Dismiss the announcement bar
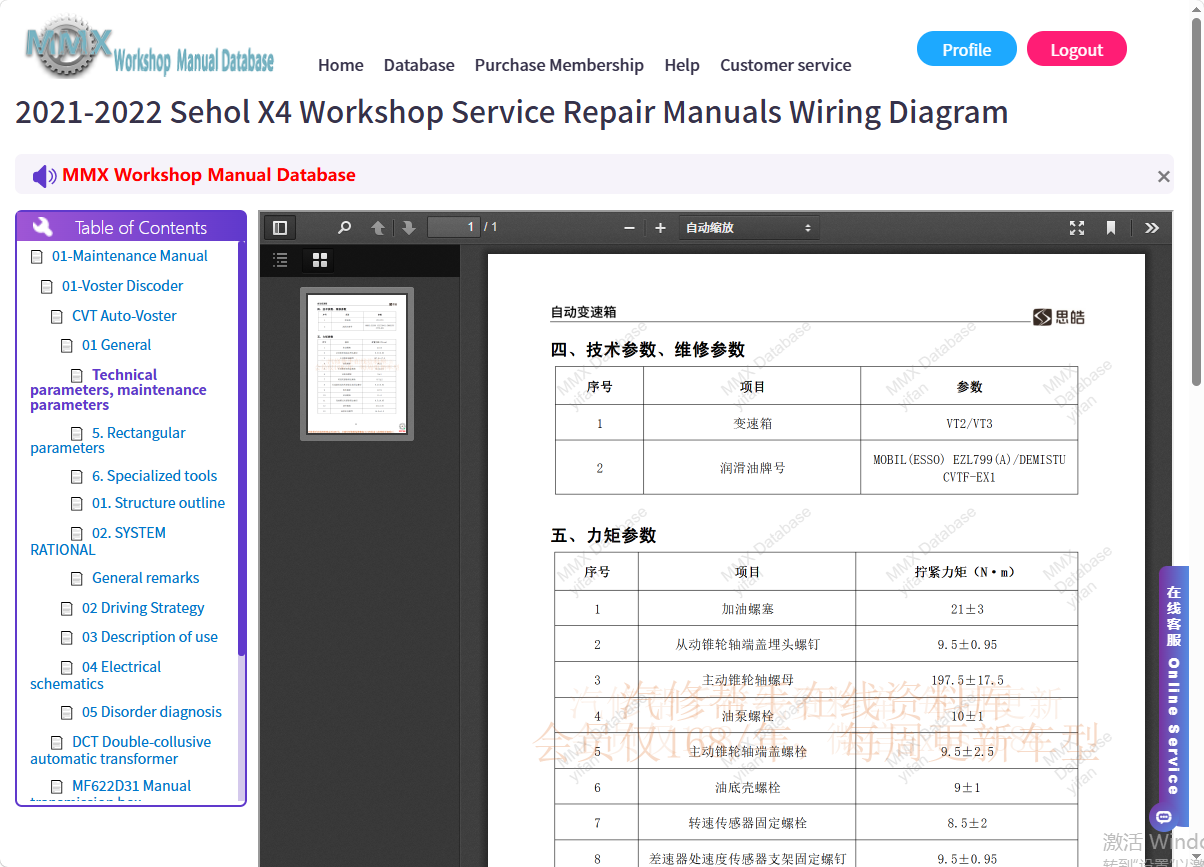Viewport: 1204px width, 867px height. (x=1163, y=176)
